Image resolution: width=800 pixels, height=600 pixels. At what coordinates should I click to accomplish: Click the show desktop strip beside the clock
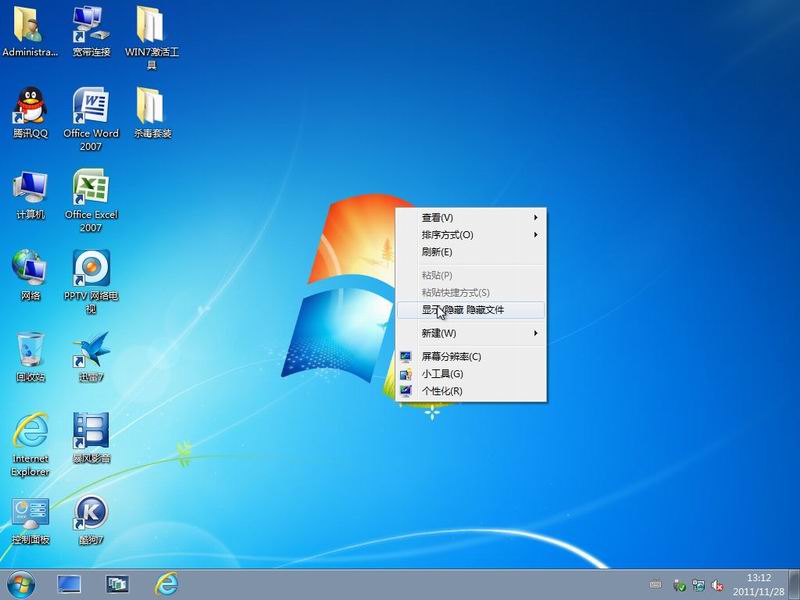pos(794,585)
